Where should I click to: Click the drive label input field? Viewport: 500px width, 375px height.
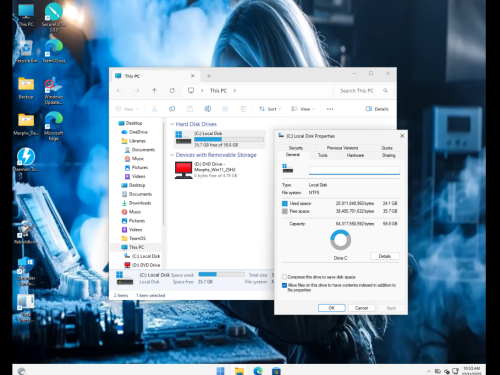tap(354, 170)
